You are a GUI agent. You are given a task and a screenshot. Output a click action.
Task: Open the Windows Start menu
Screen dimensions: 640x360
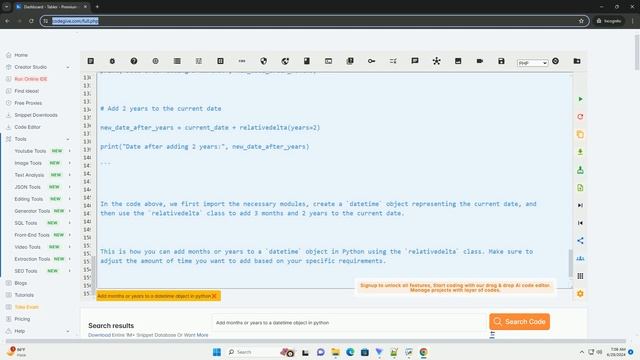(x=217, y=352)
